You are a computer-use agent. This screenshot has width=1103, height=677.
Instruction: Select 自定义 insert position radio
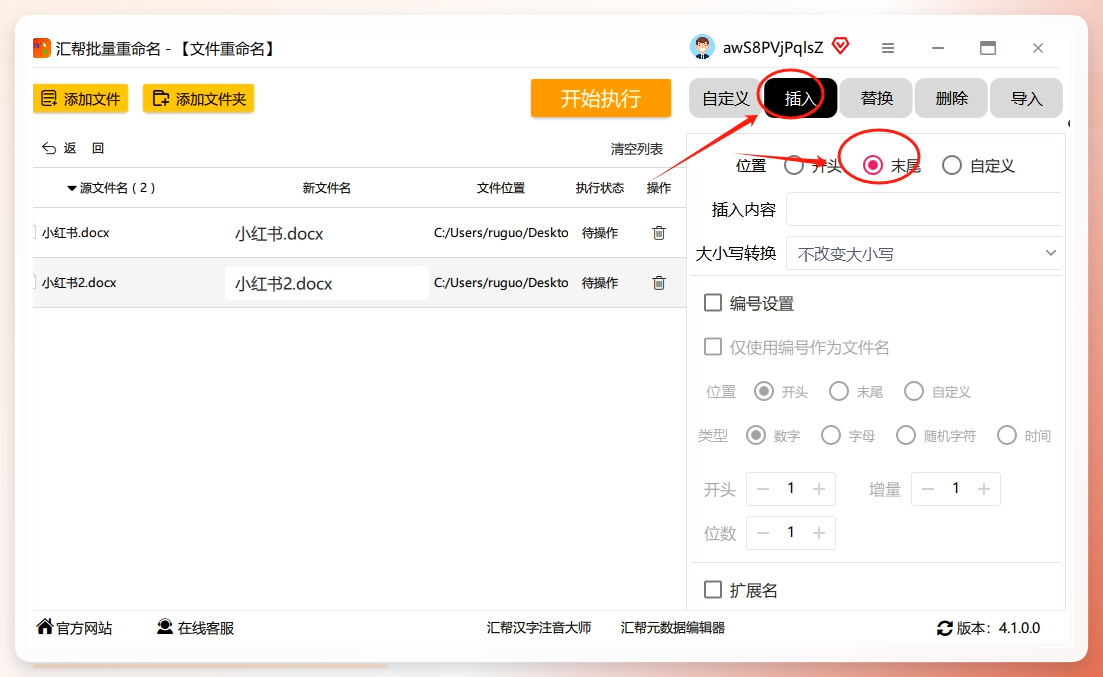(x=952, y=165)
